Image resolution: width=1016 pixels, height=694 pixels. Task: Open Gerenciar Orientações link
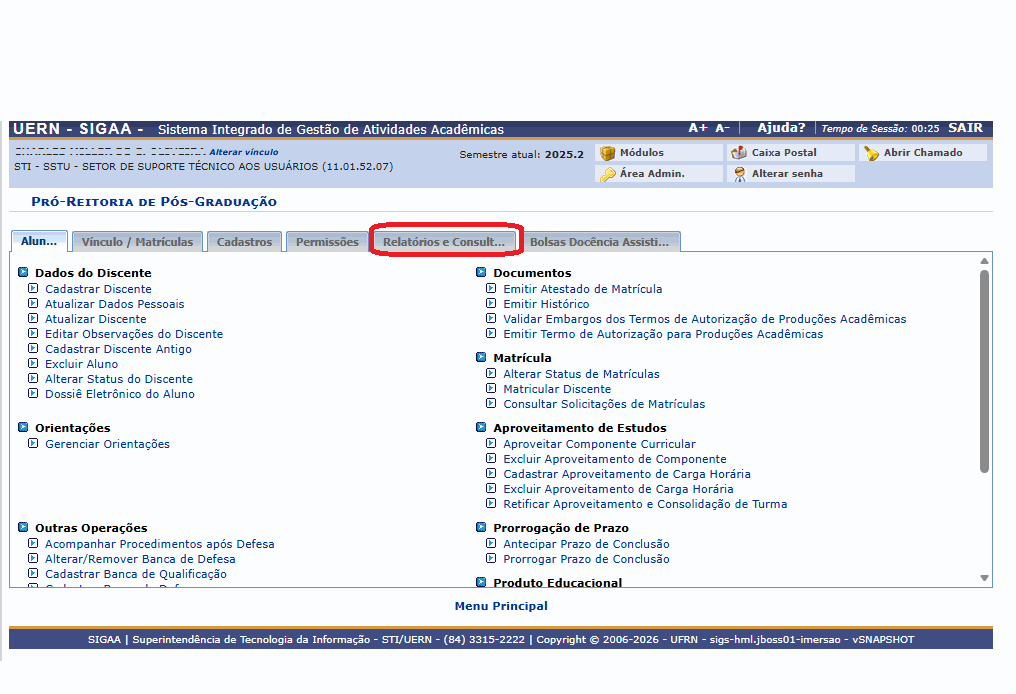tap(107, 444)
